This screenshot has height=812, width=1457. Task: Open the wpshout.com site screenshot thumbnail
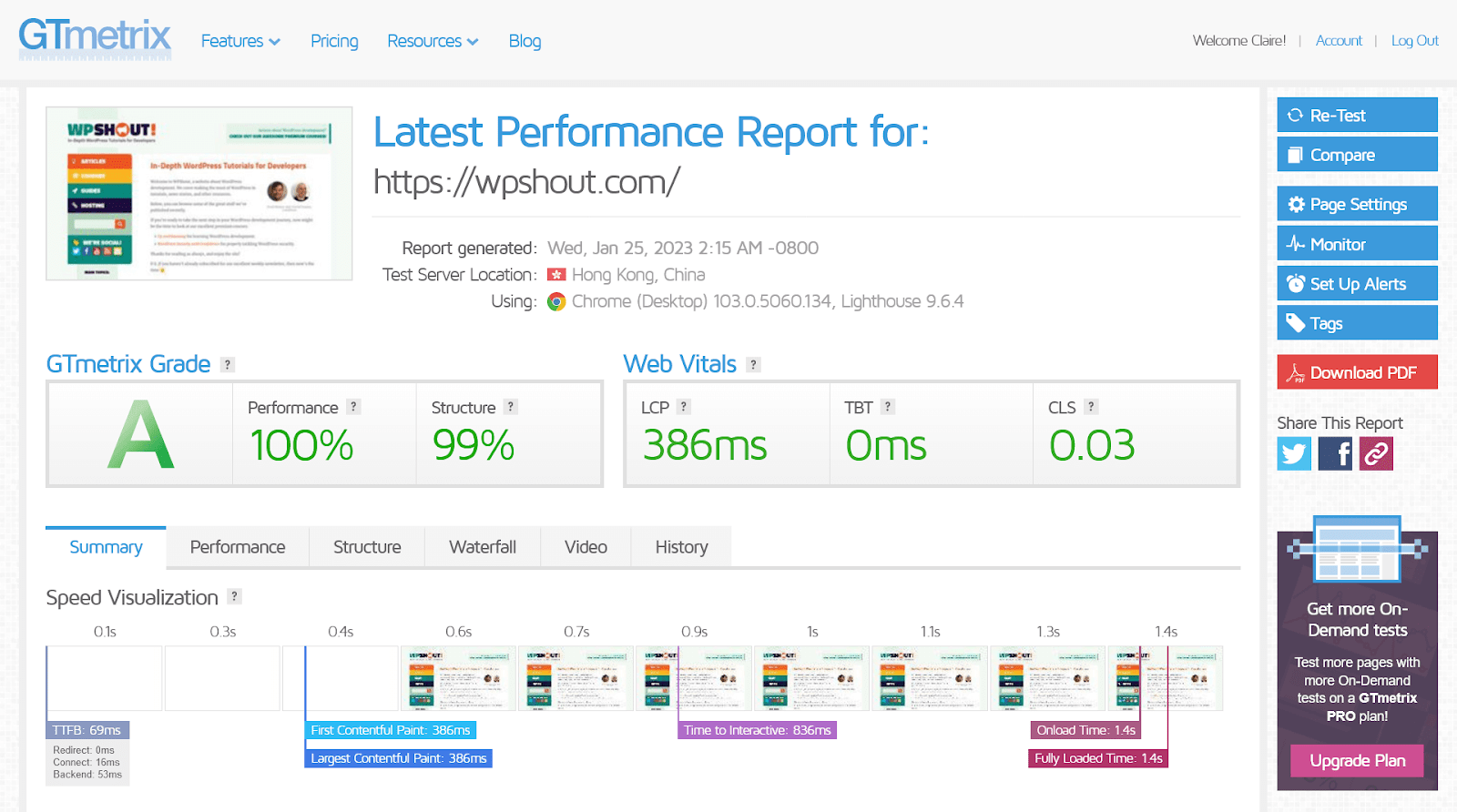pyautogui.click(x=199, y=193)
